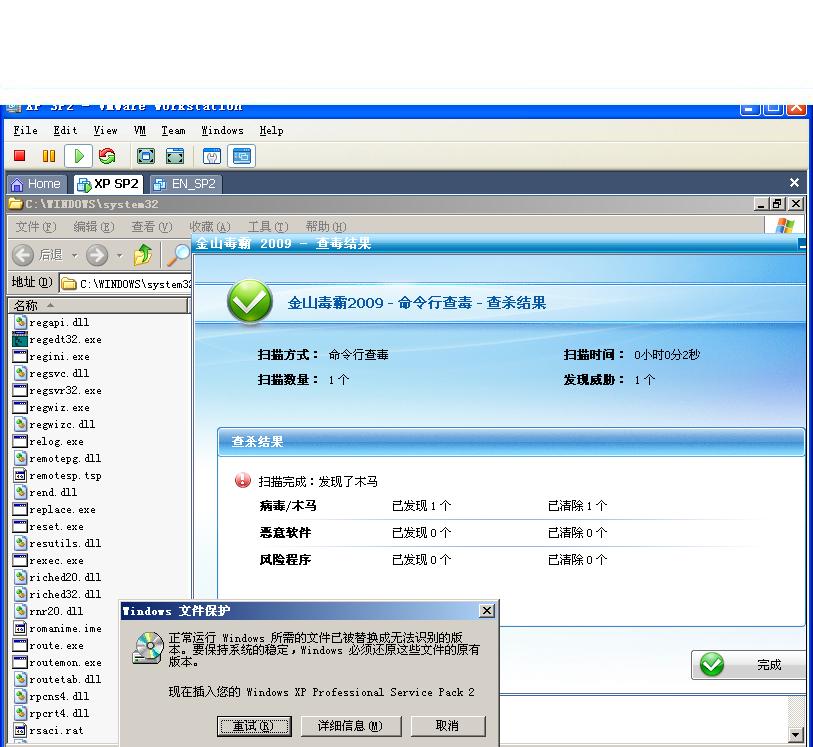This screenshot has height=747, width=813.
Task: Select the regini.exe file
Action: [x=51, y=357]
